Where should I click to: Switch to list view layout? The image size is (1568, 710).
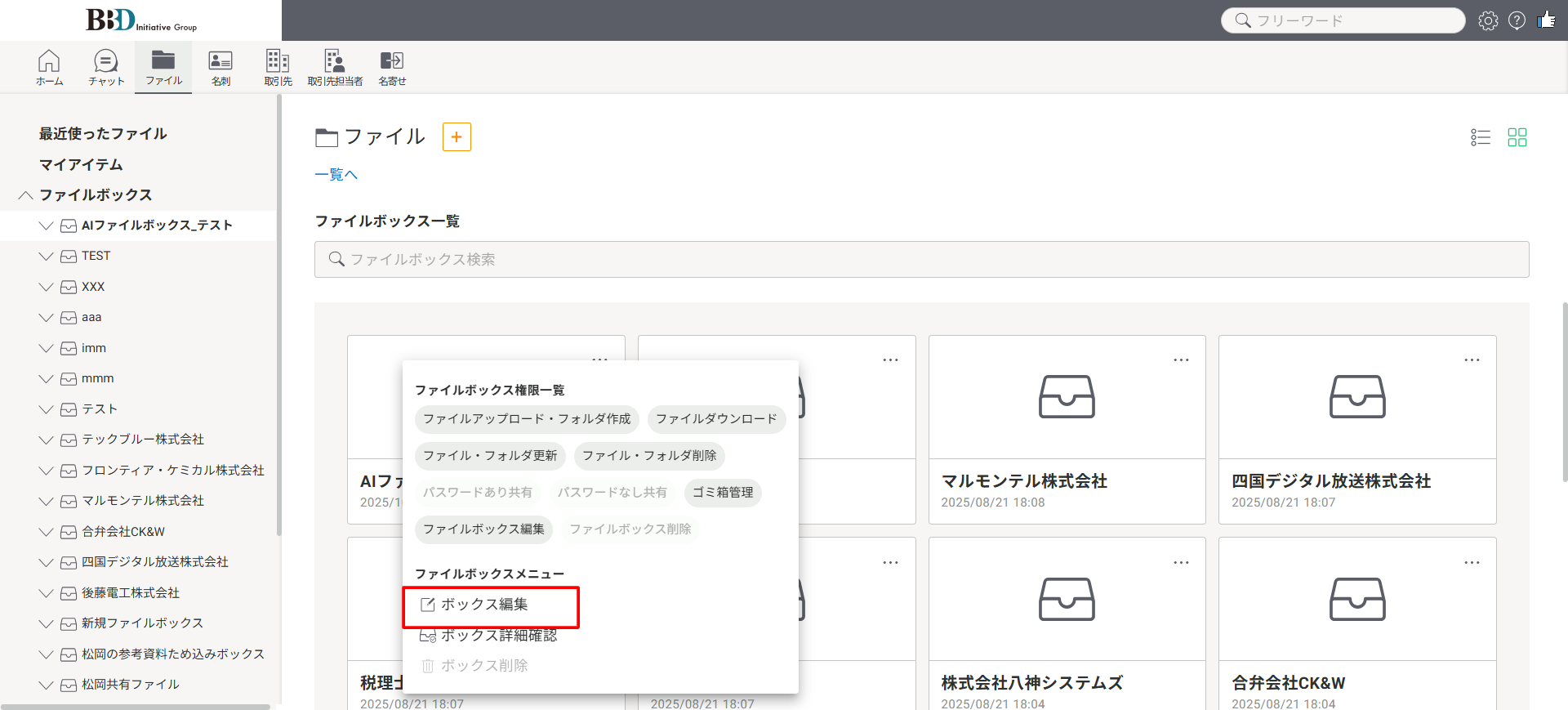pyautogui.click(x=1480, y=137)
